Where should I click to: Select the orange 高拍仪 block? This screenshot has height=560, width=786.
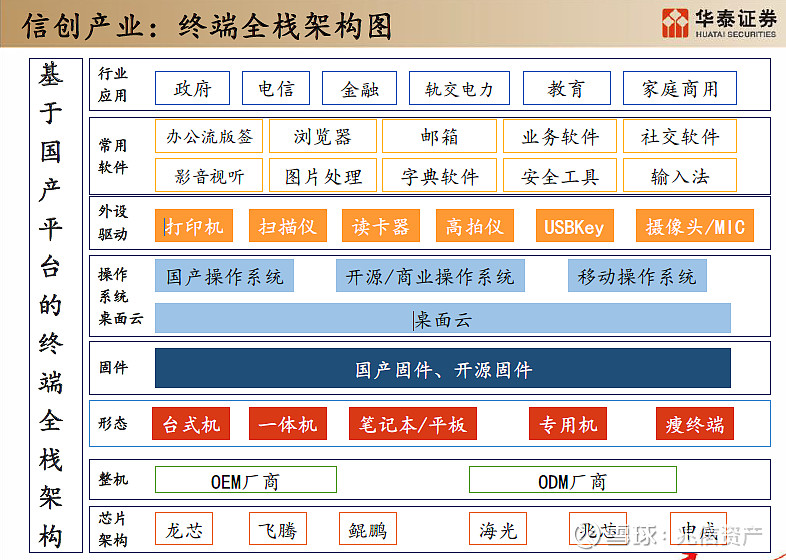(x=475, y=226)
